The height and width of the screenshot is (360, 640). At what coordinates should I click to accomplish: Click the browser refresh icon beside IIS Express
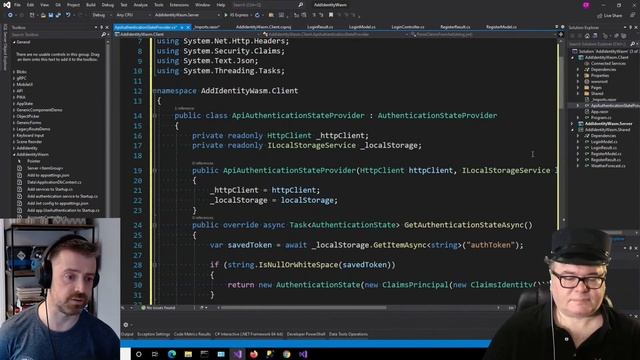tap(257, 15)
